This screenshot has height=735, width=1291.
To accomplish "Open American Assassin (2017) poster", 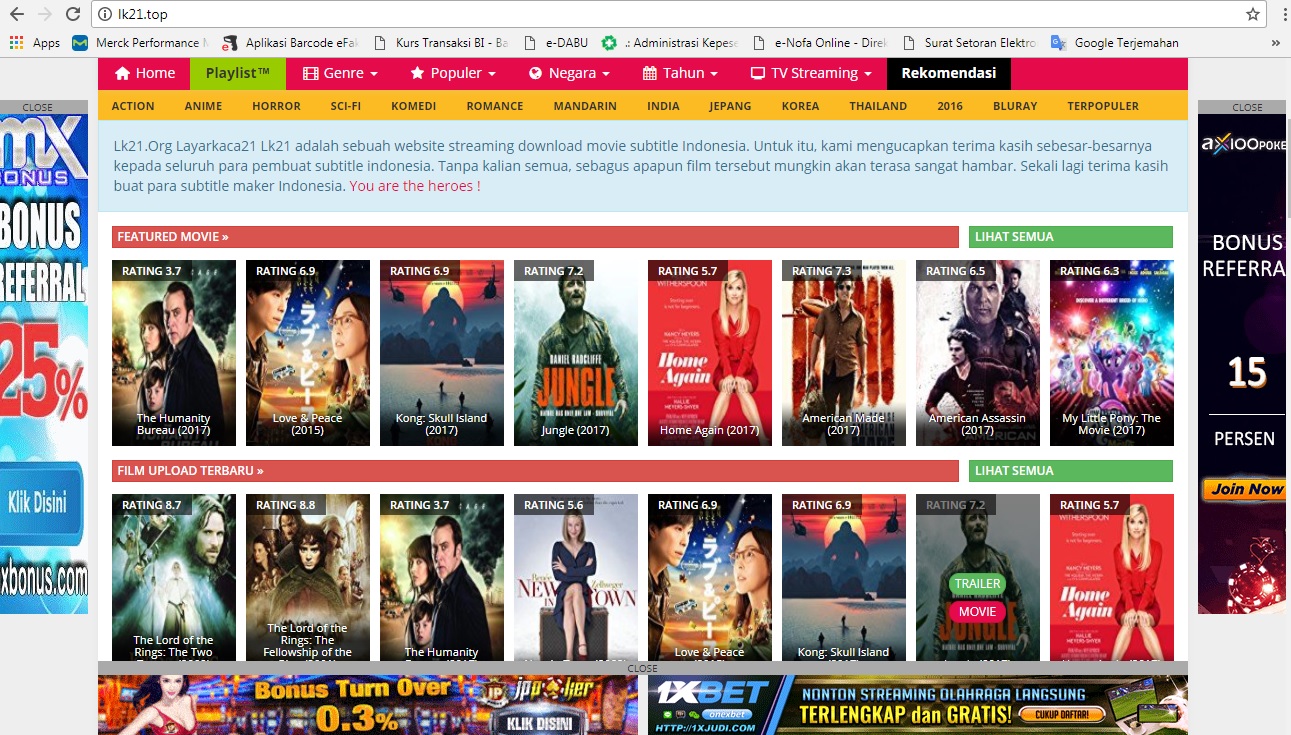I will pyautogui.click(x=978, y=353).
